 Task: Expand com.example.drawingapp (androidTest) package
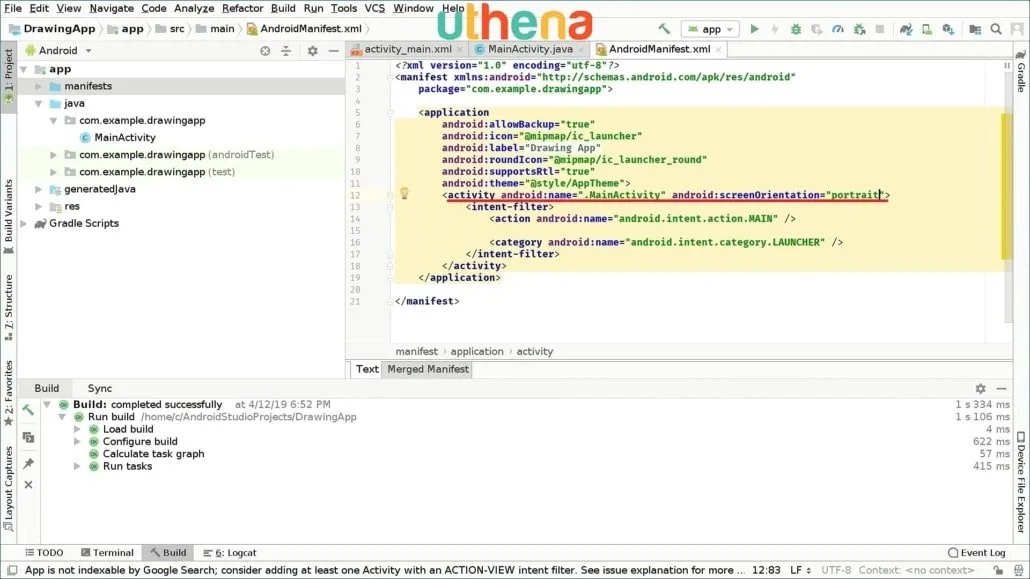[x=54, y=155]
